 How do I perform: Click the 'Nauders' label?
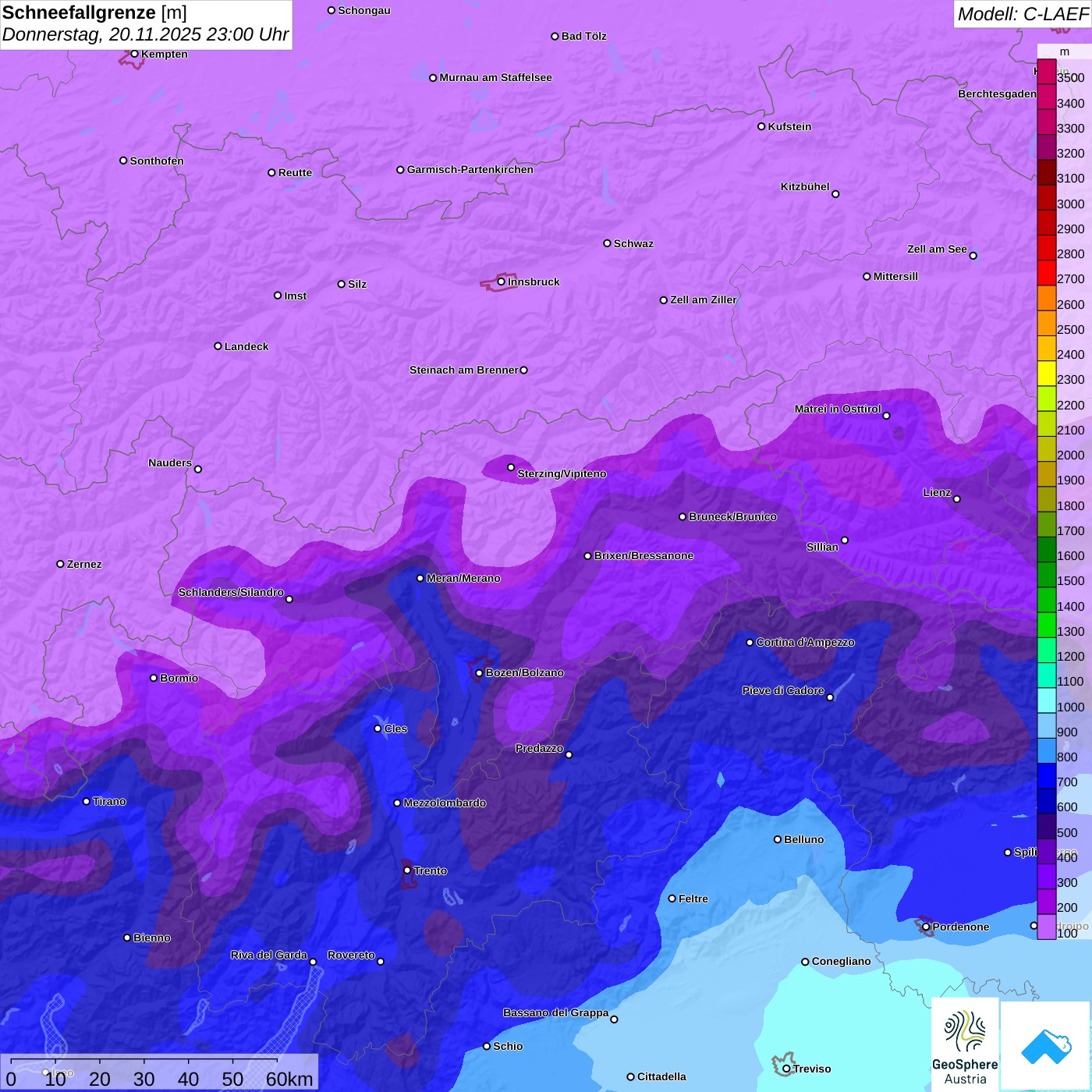[169, 463]
